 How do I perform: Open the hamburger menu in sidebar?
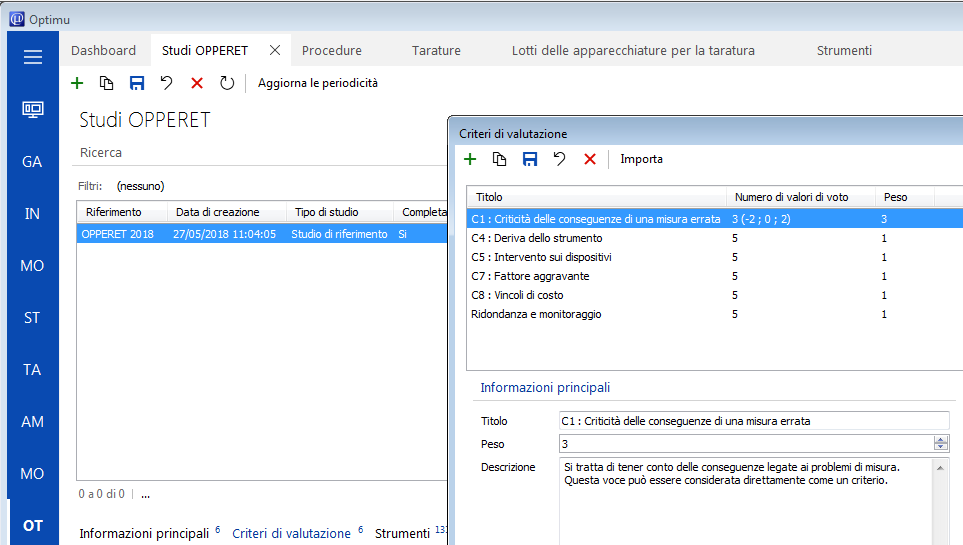coord(33,57)
